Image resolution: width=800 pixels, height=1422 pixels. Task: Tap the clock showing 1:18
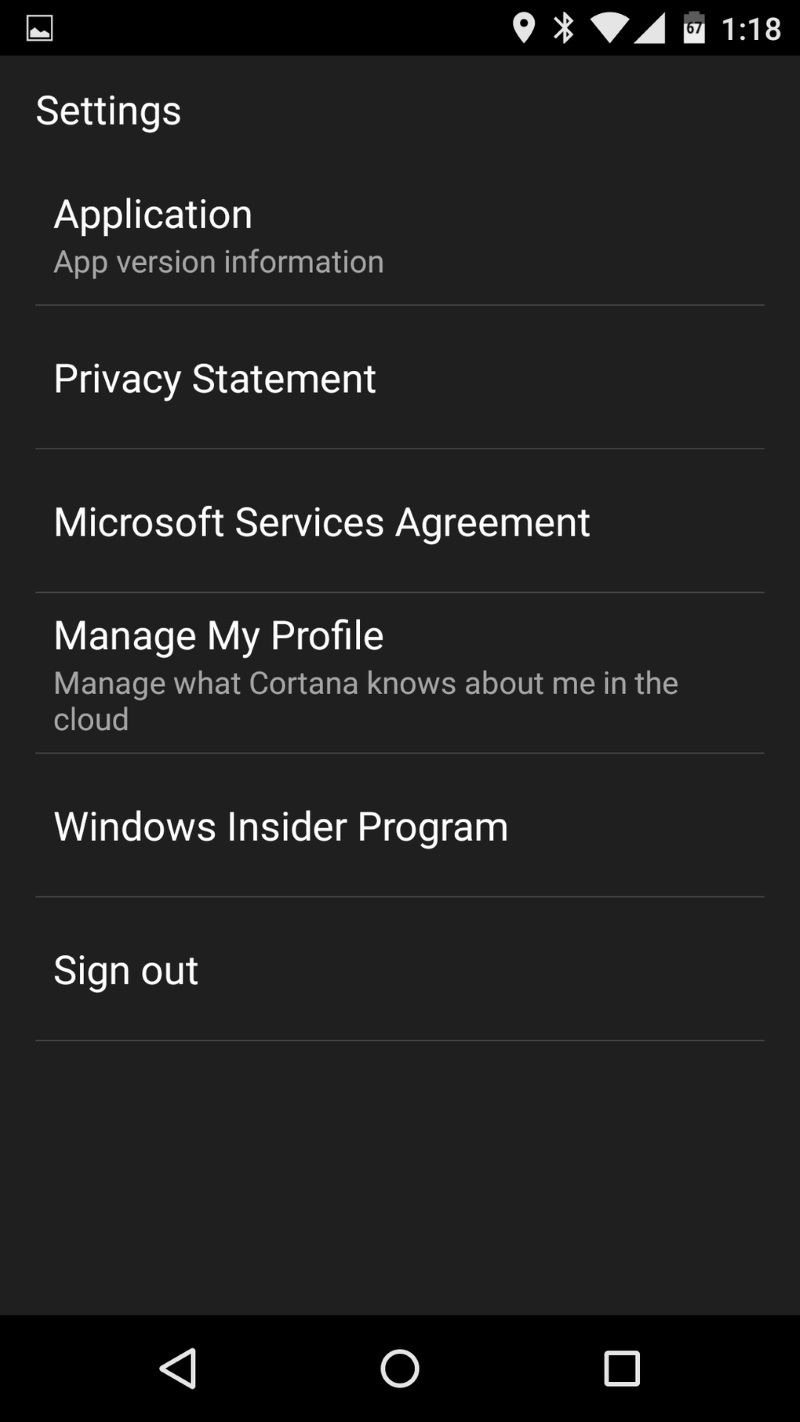pos(751,28)
